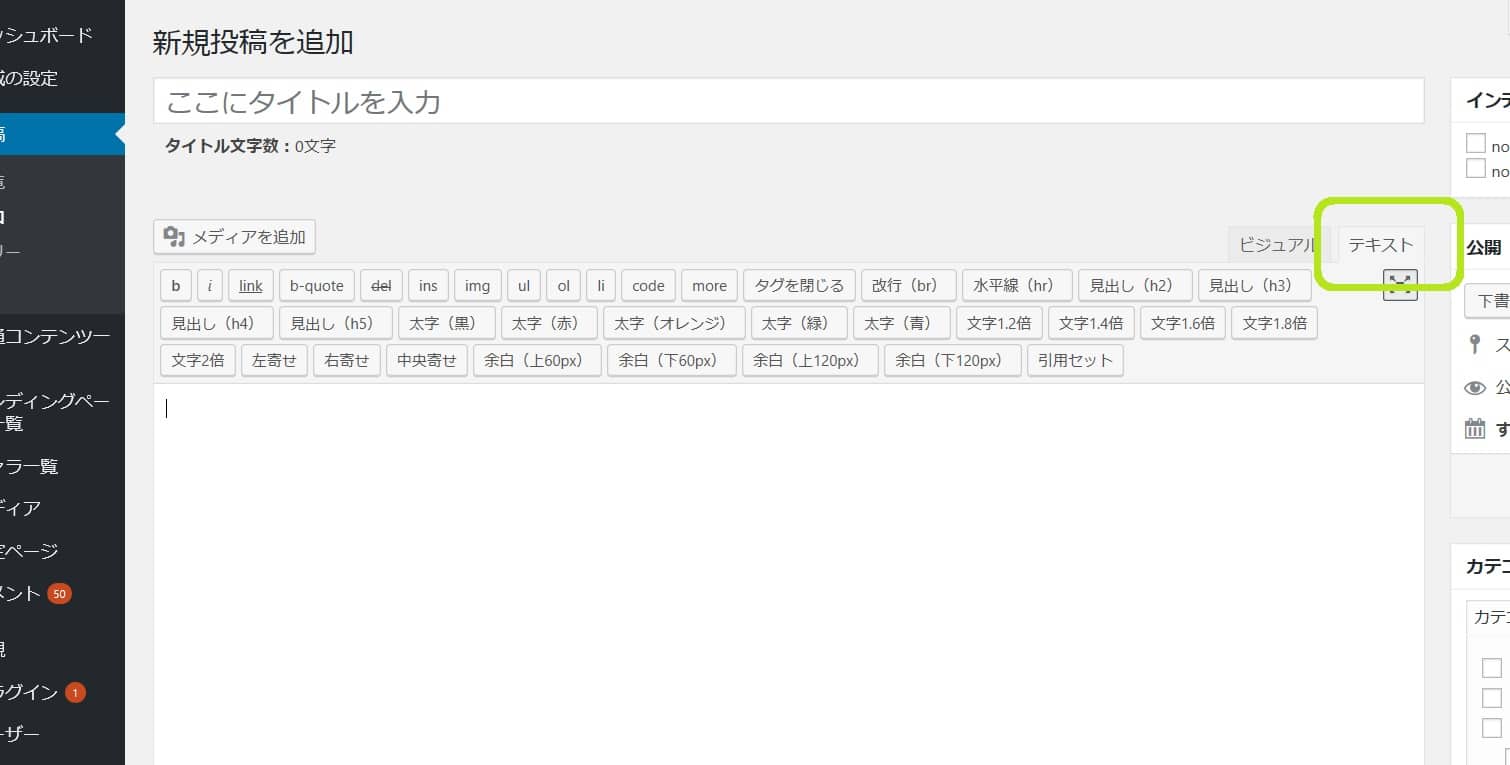Align right with the 右寄せ button
Image resolution: width=1510 pixels, height=765 pixels.
347,360
